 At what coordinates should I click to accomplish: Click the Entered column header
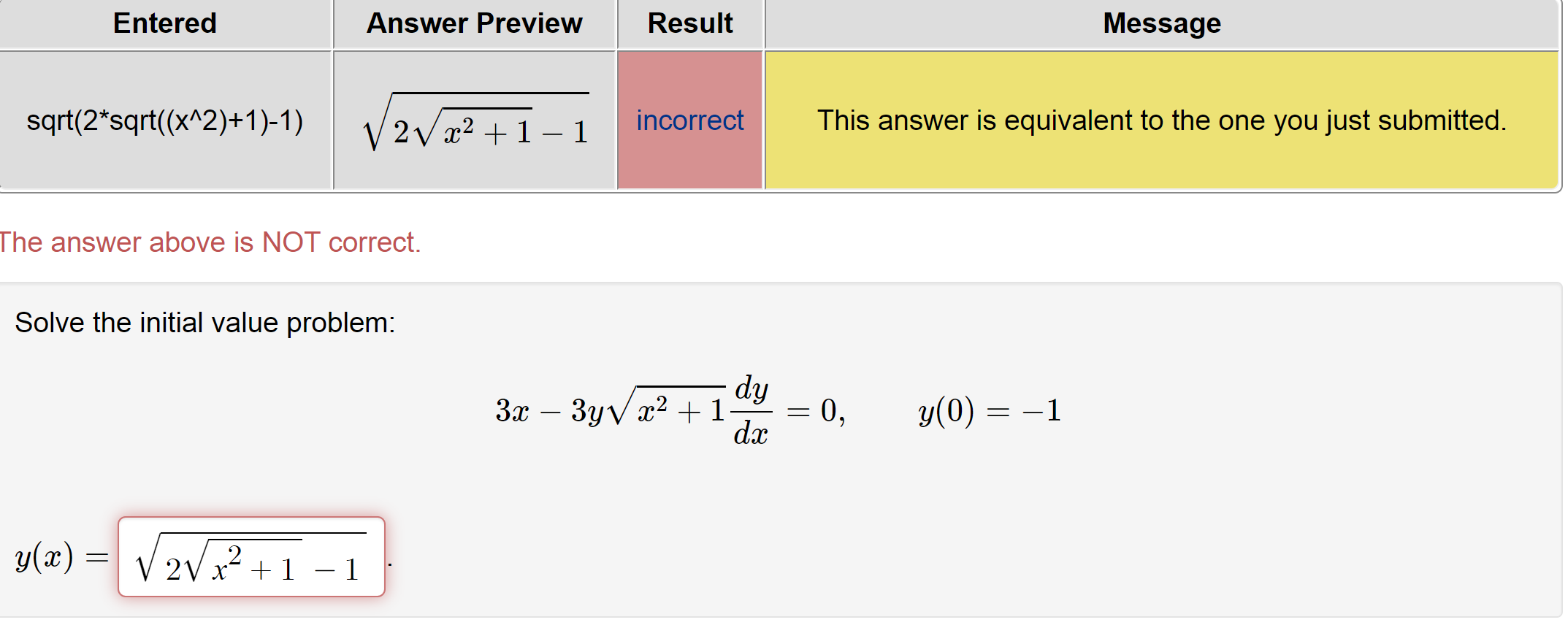pyautogui.click(x=164, y=23)
